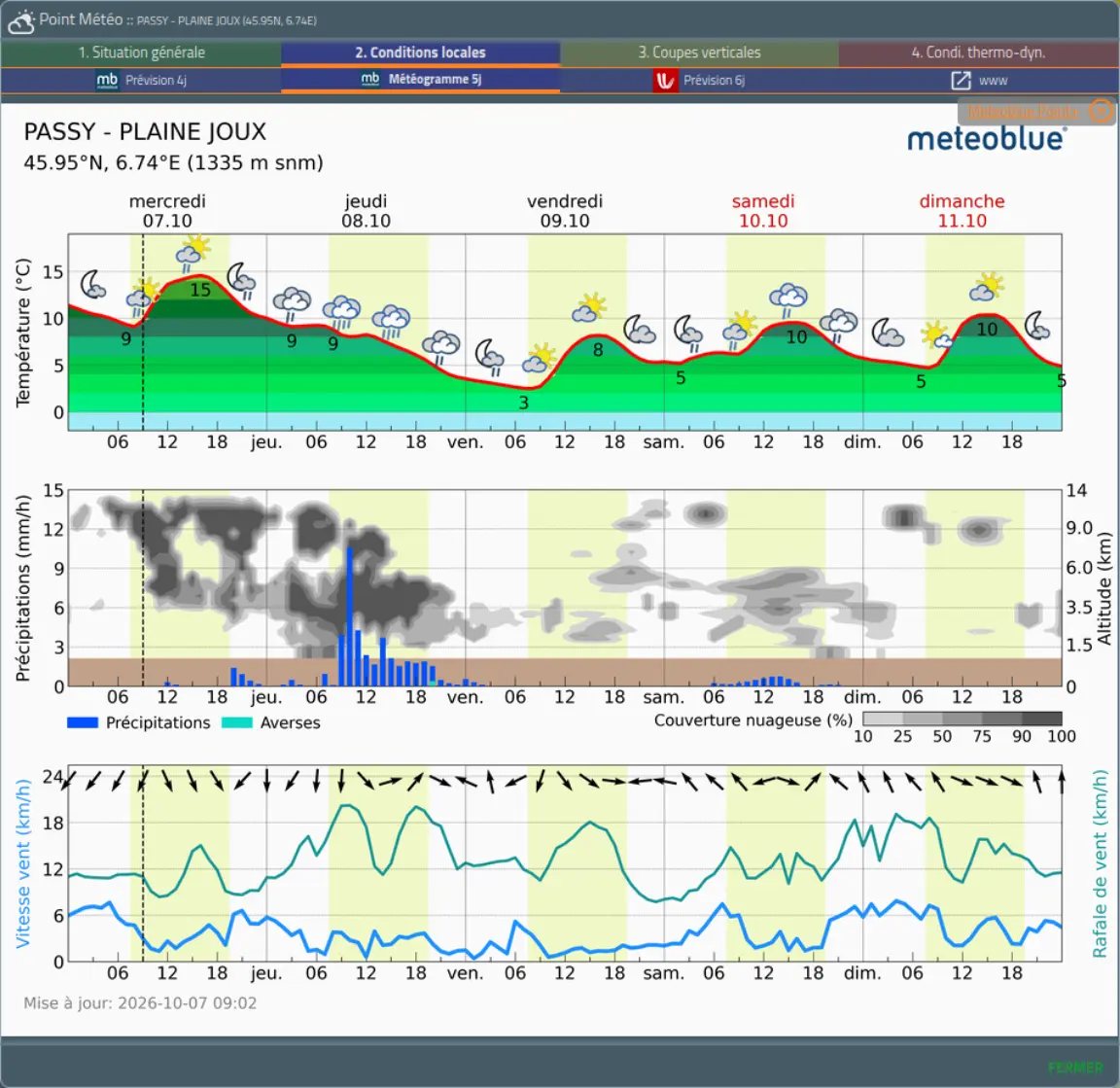Open the Prévision 4j sub-tab
Viewport: 1120px width, 1088px height.
click(141, 80)
